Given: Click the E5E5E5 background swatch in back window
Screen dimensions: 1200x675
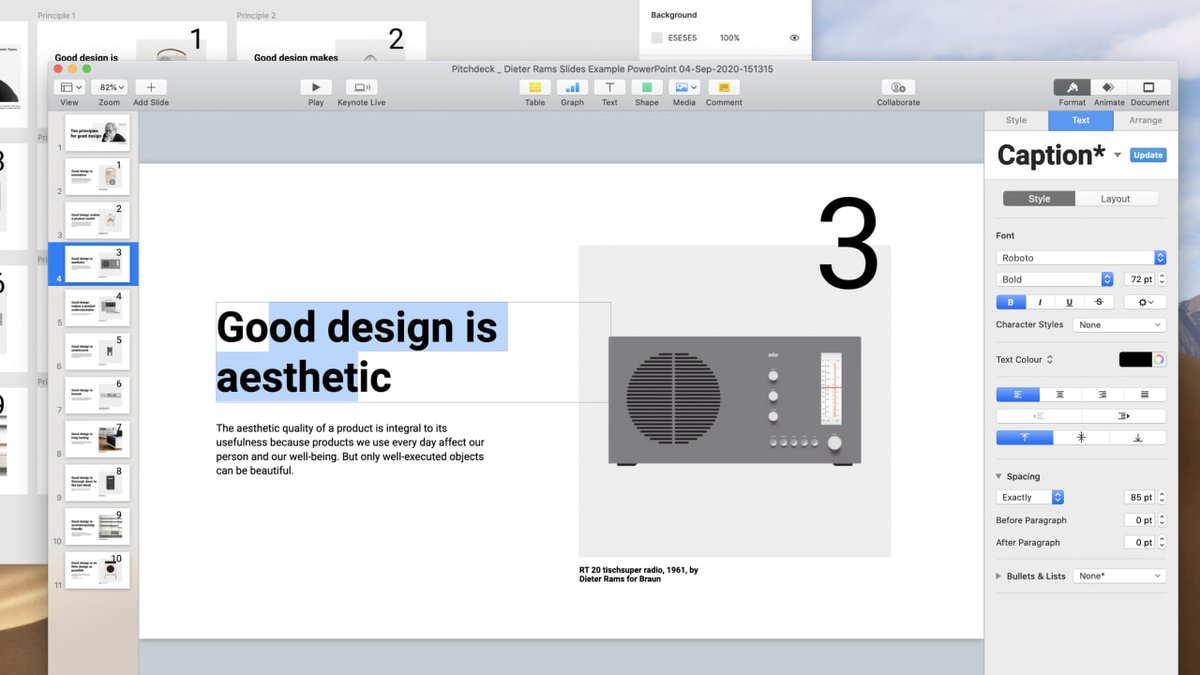Looking at the screenshot, I should [x=657, y=38].
